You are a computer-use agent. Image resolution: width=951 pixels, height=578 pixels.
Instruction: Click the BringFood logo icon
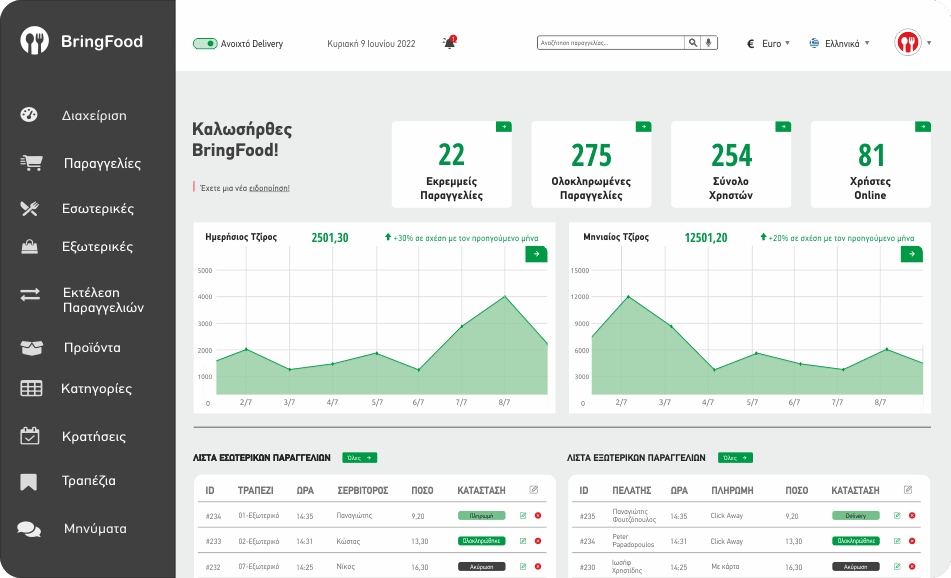35,41
